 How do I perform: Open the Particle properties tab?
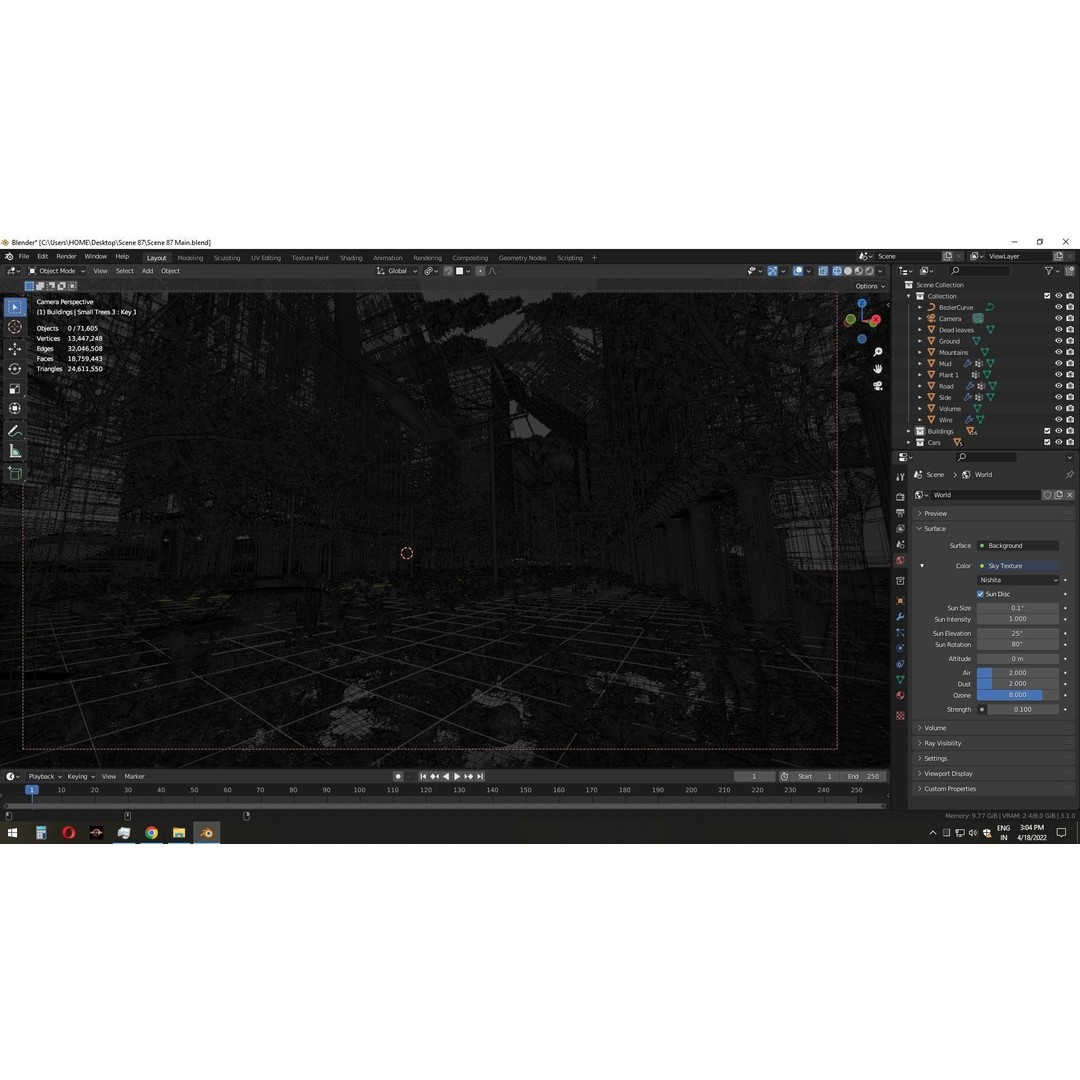tap(900, 632)
